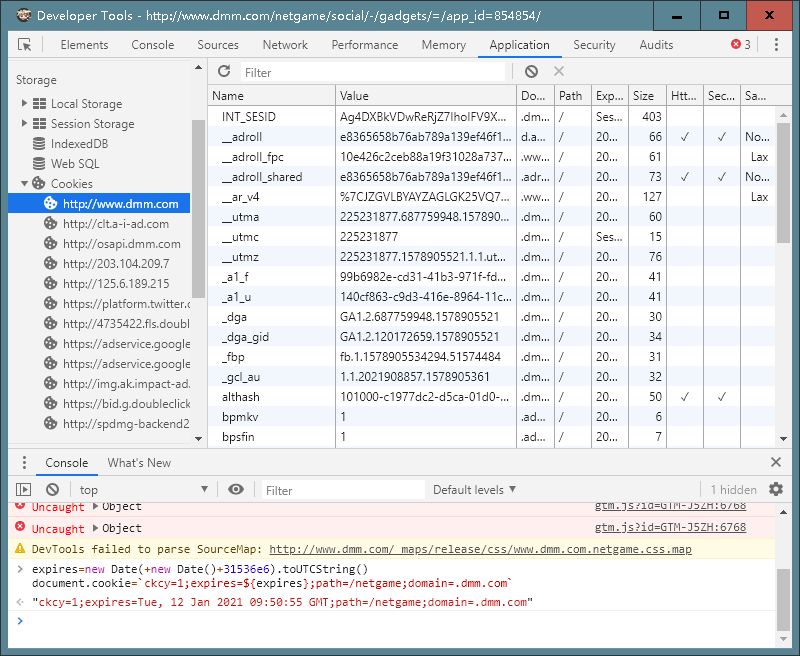Open the Audits tab
Image resolution: width=800 pixels, height=656 pixels.
[656, 45]
